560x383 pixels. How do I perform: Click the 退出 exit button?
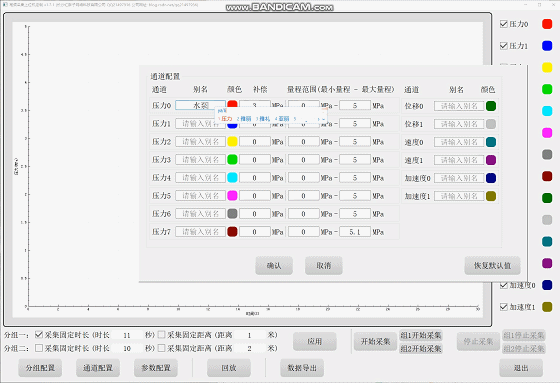click(x=521, y=368)
